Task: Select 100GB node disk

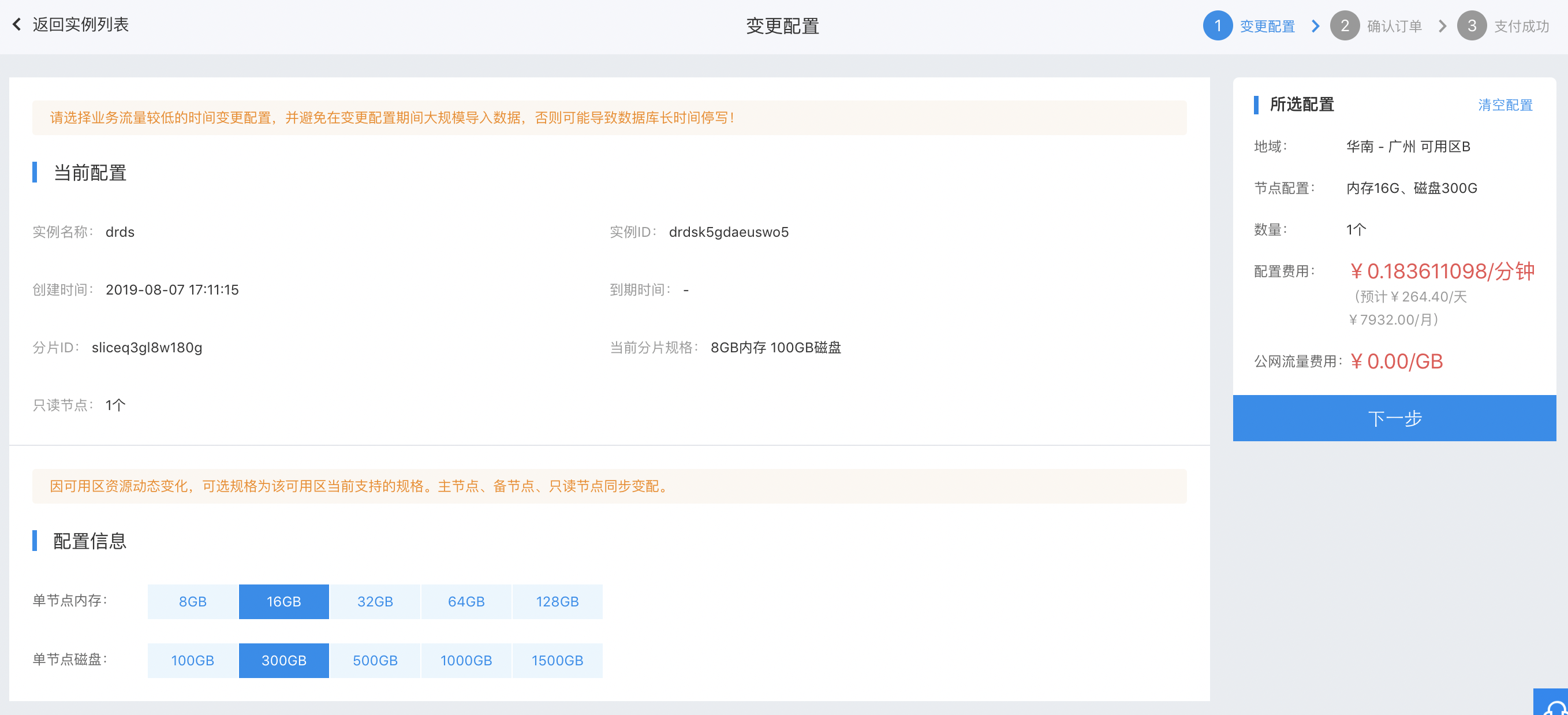Action: (x=192, y=660)
